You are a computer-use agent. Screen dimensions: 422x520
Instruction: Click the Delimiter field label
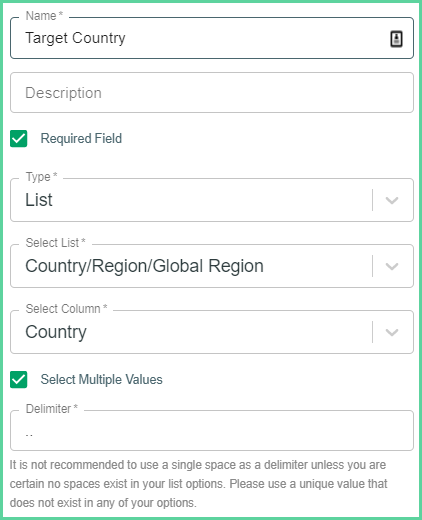(51, 409)
